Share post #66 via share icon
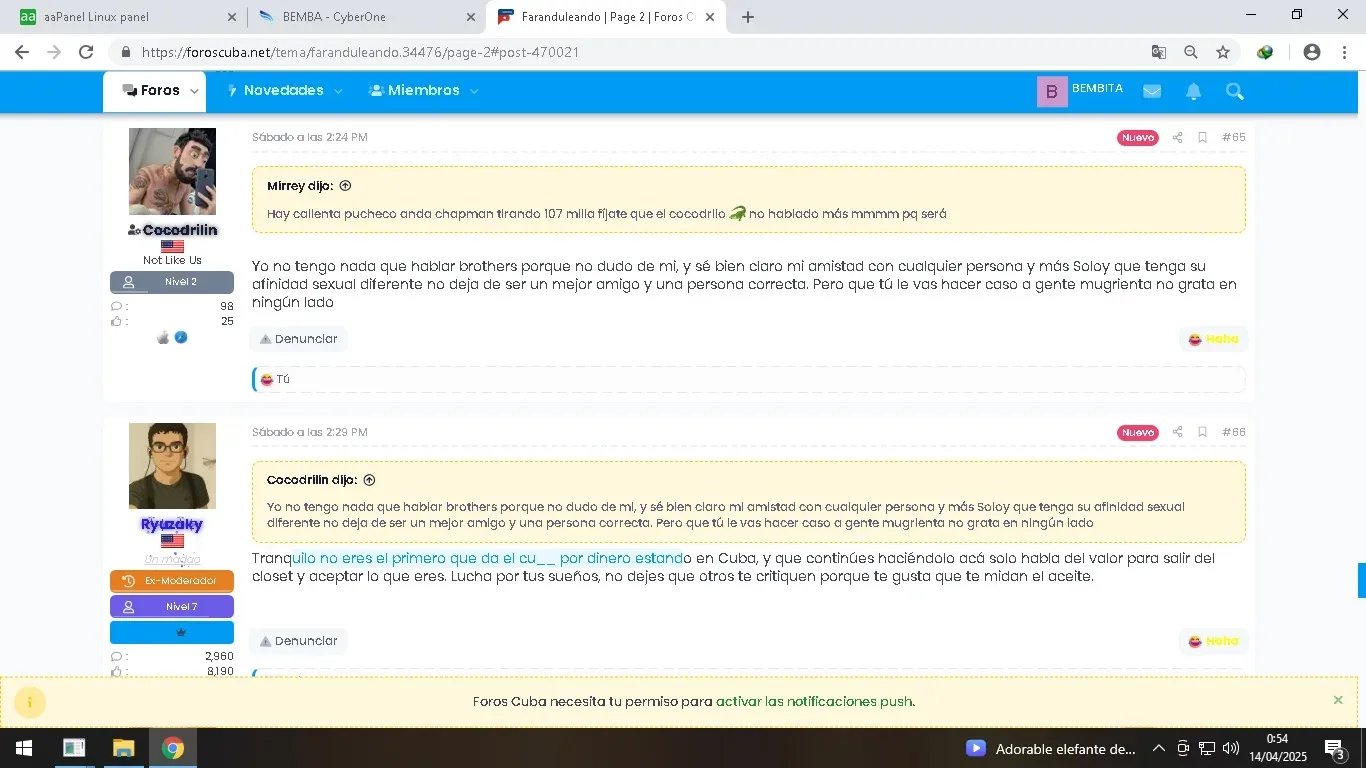The image size is (1366, 768). [x=1177, y=433]
